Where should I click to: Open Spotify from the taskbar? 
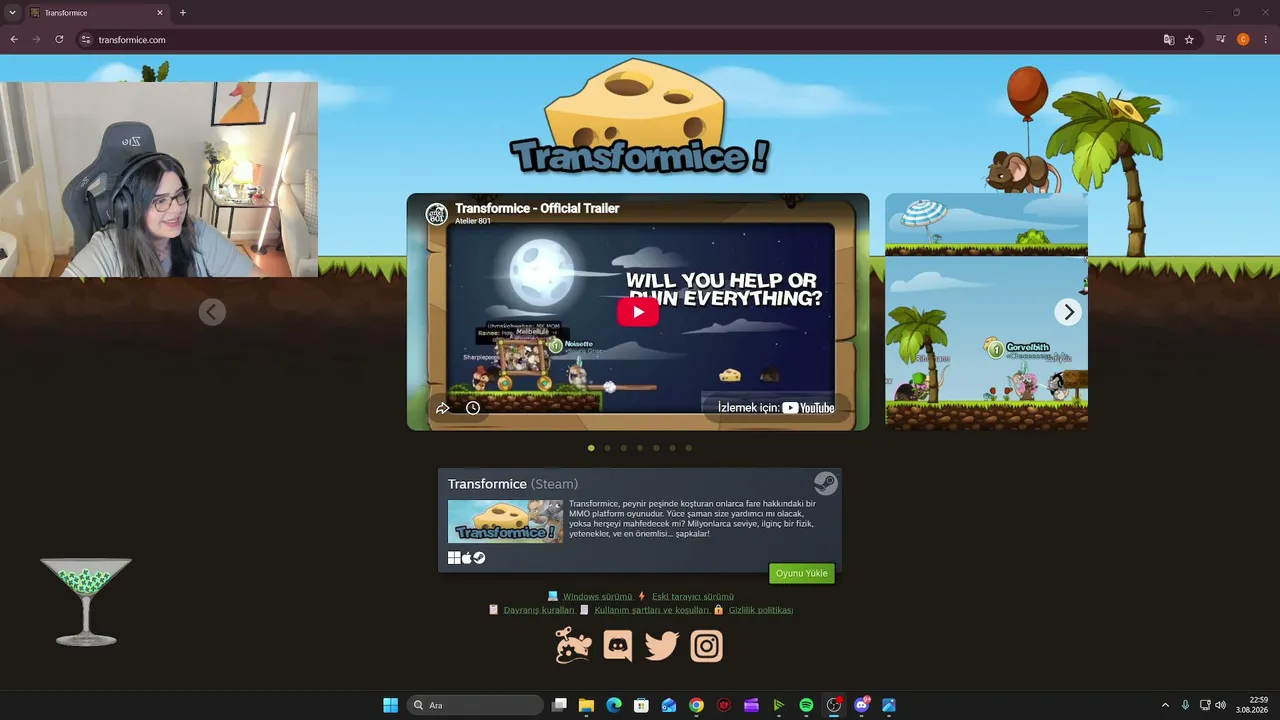coord(806,705)
